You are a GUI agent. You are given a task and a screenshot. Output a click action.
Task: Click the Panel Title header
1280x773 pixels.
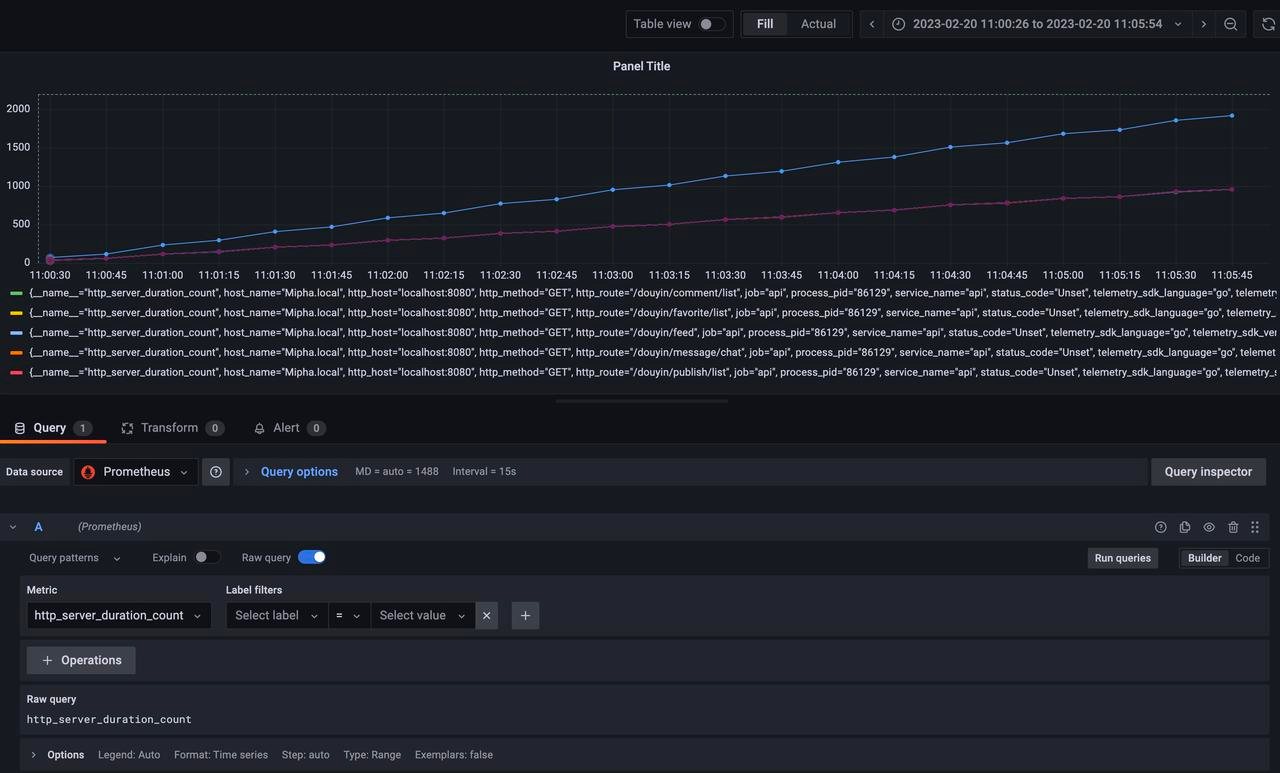[x=641, y=66]
